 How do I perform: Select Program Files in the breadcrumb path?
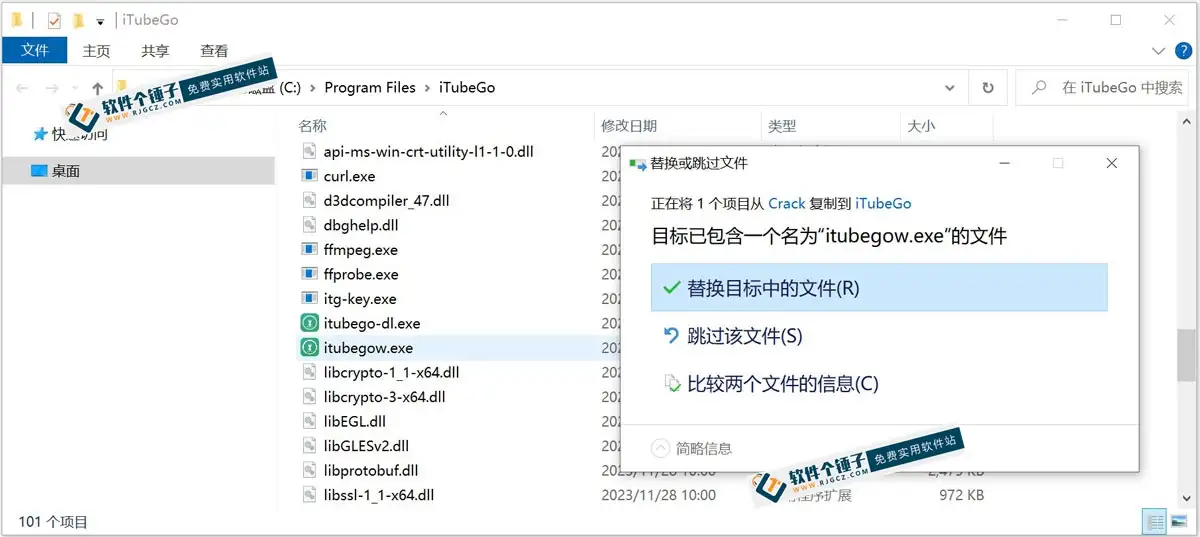pos(370,88)
